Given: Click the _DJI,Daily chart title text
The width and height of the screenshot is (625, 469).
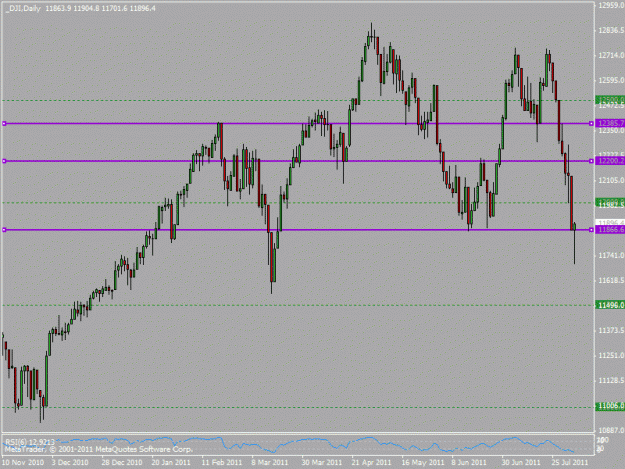Looking at the screenshot, I should coord(23,8).
